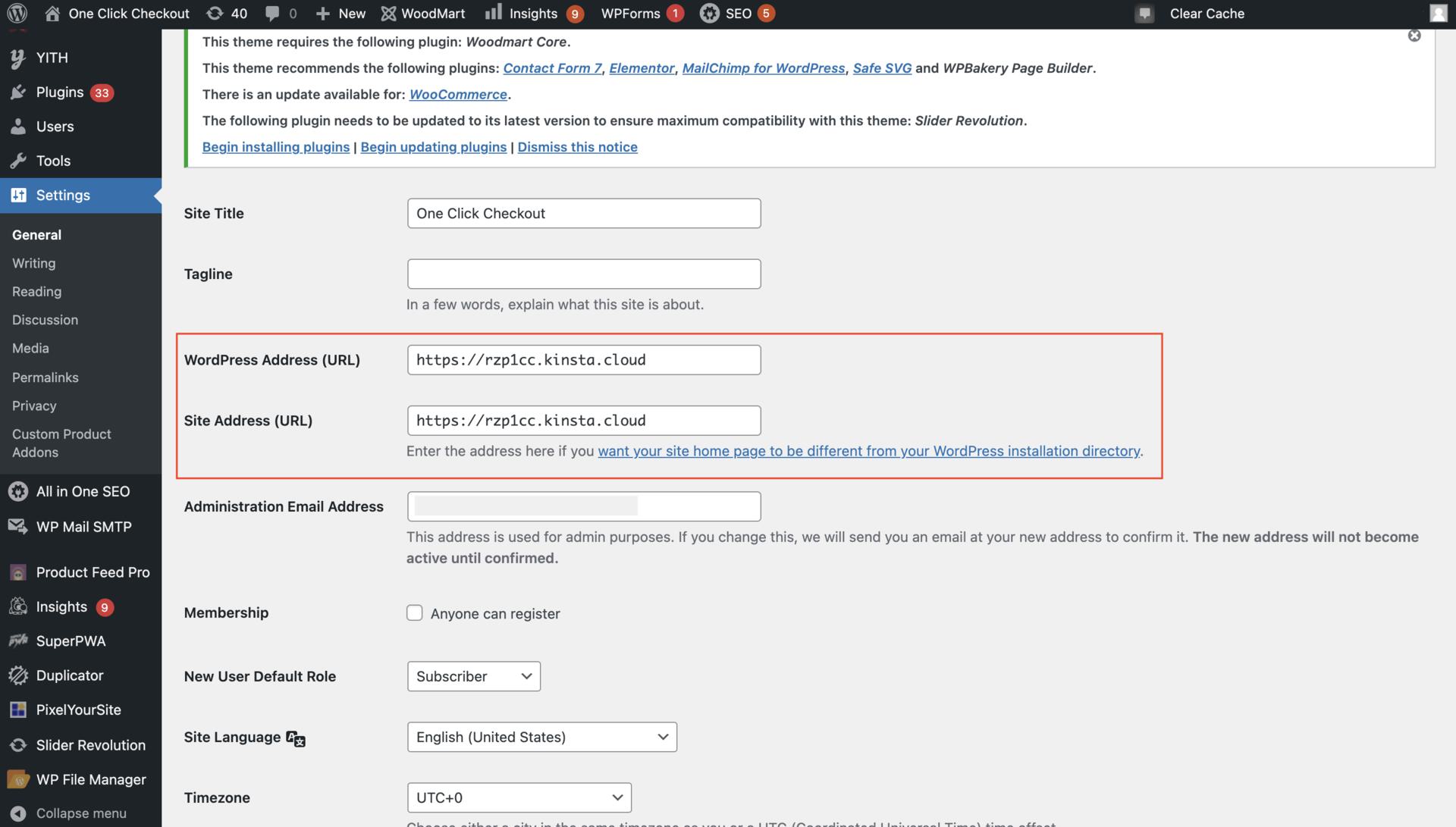
Task: Focus the Administration Email Address field
Action: [584, 506]
